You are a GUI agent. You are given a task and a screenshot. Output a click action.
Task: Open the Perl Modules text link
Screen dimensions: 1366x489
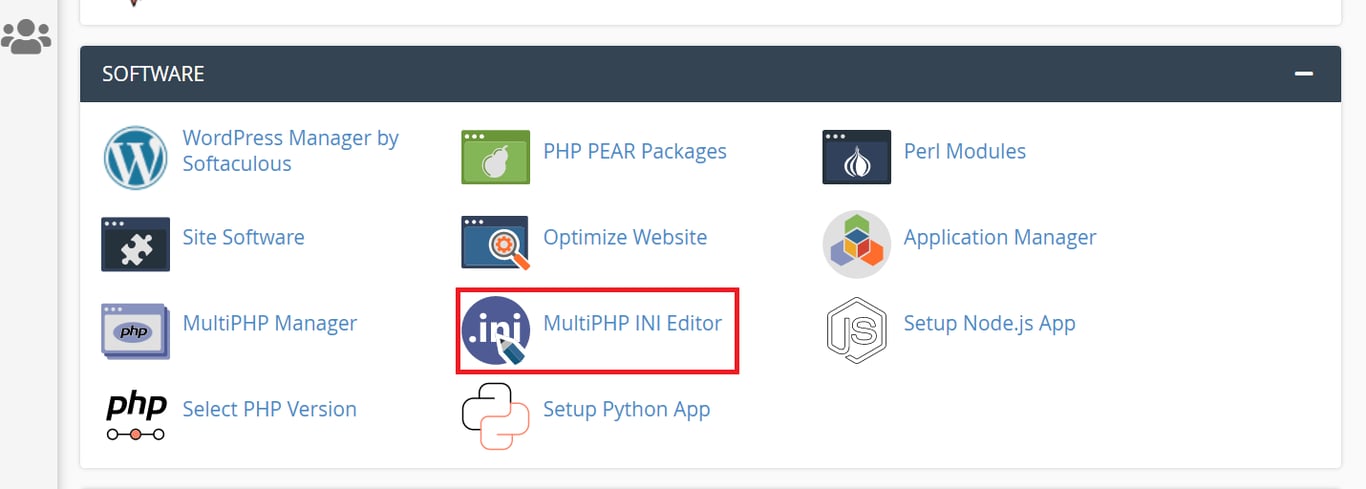click(x=964, y=151)
